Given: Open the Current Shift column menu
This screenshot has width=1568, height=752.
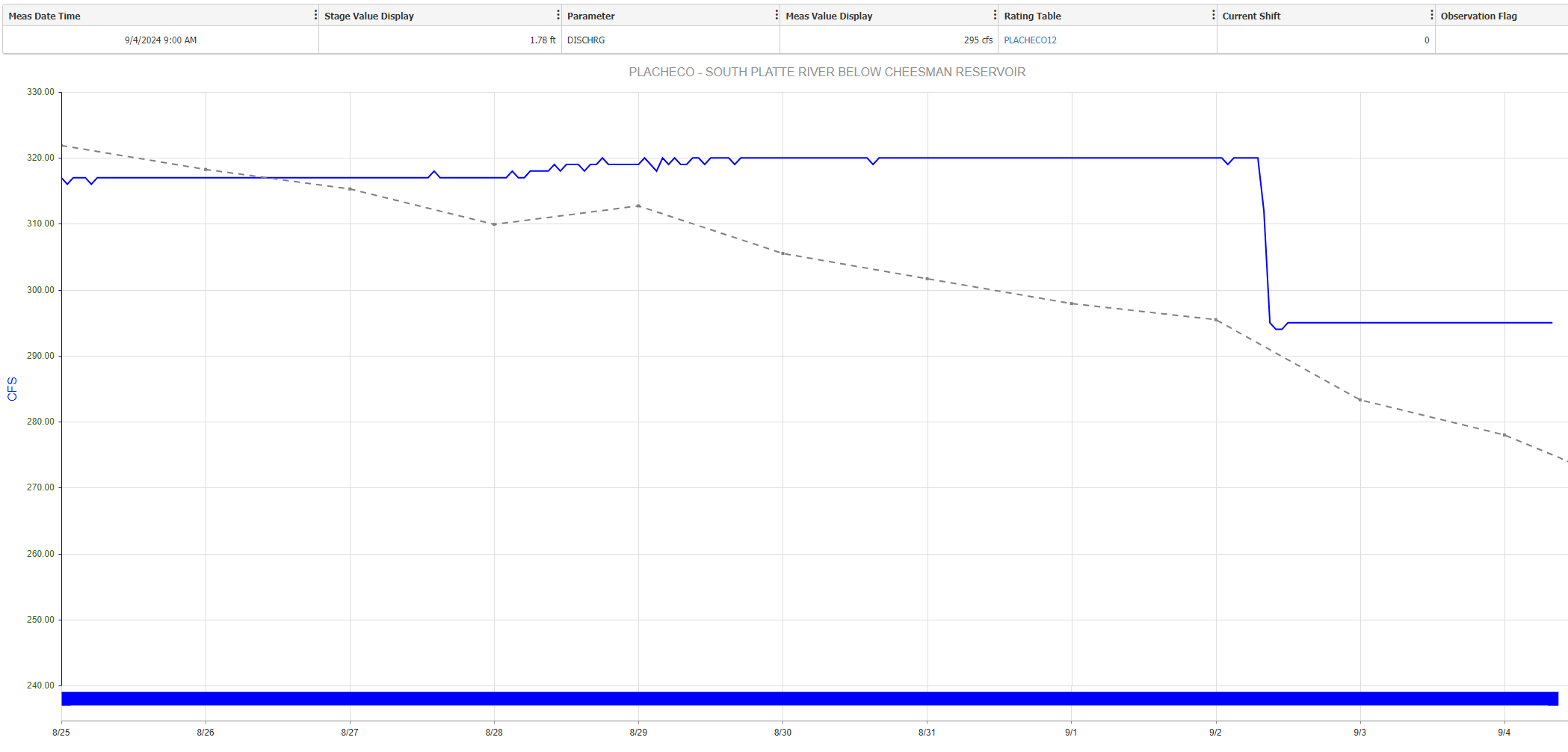Looking at the screenshot, I should coord(1431,15).
